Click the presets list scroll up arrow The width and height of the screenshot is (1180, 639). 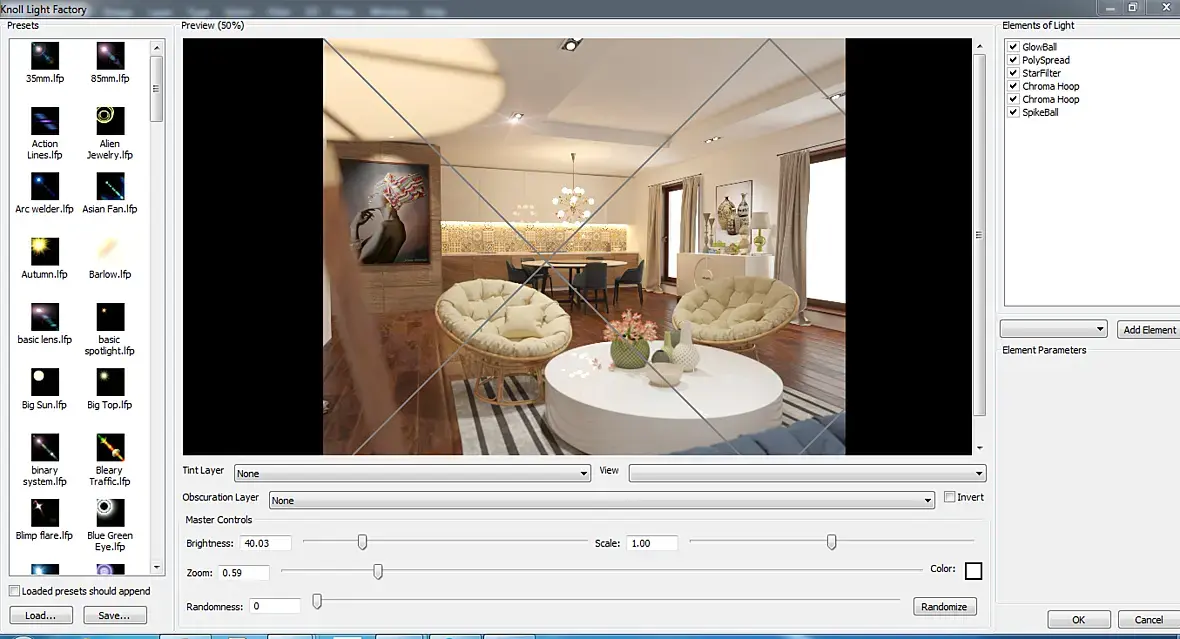pyautogui.click(x=157, y=47)
